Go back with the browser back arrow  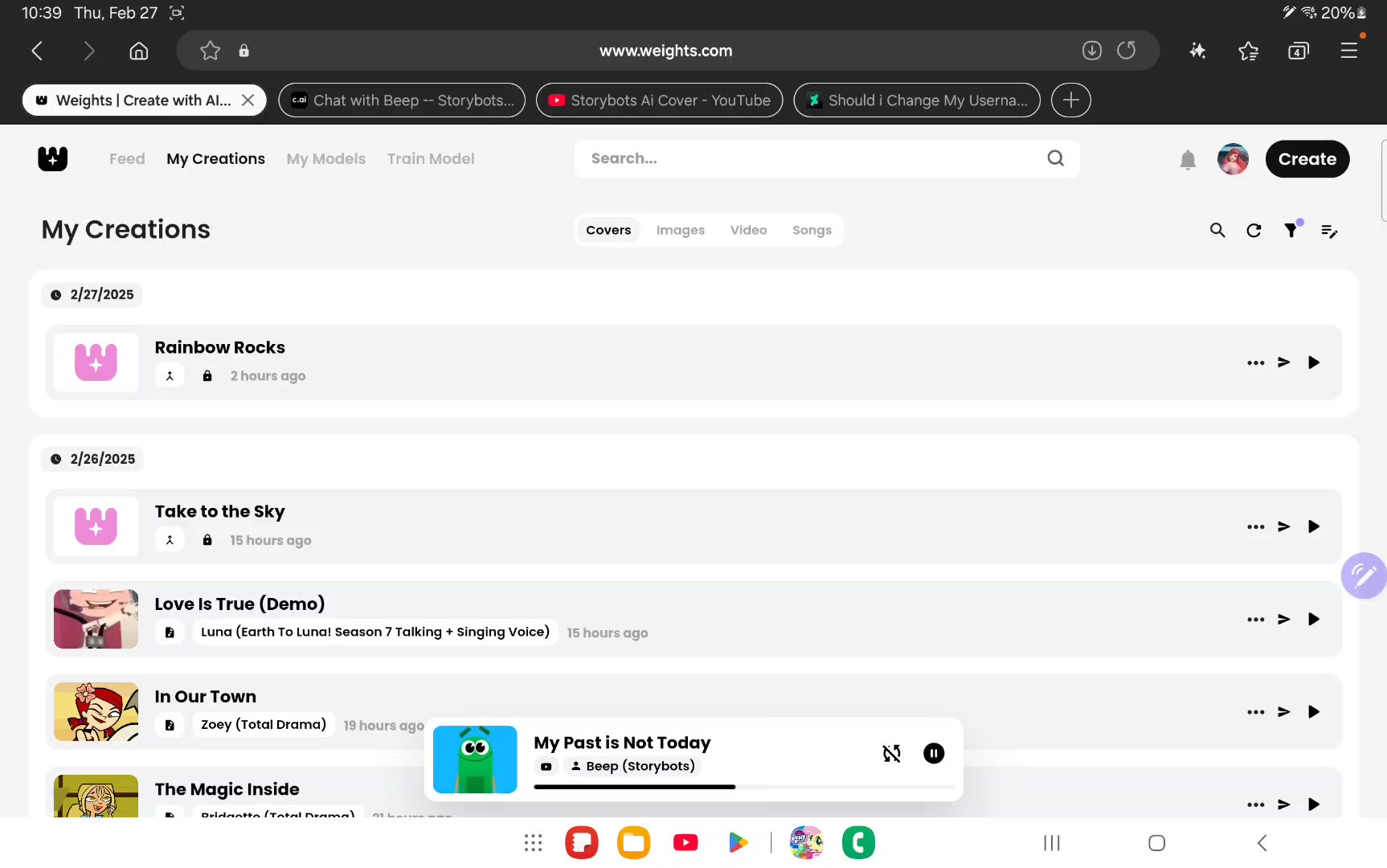pyautogui.click(x=37, y=51)
